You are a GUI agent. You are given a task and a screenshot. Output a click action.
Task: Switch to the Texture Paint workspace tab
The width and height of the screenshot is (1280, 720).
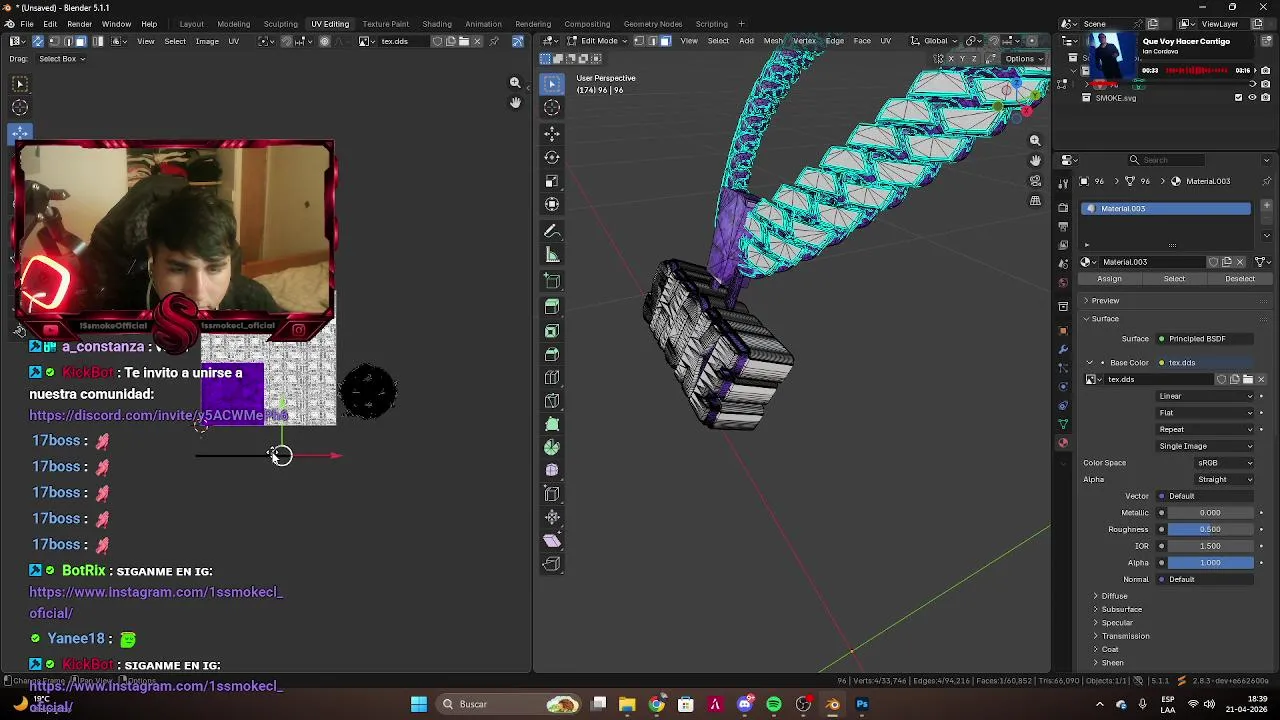pos(385,24)
